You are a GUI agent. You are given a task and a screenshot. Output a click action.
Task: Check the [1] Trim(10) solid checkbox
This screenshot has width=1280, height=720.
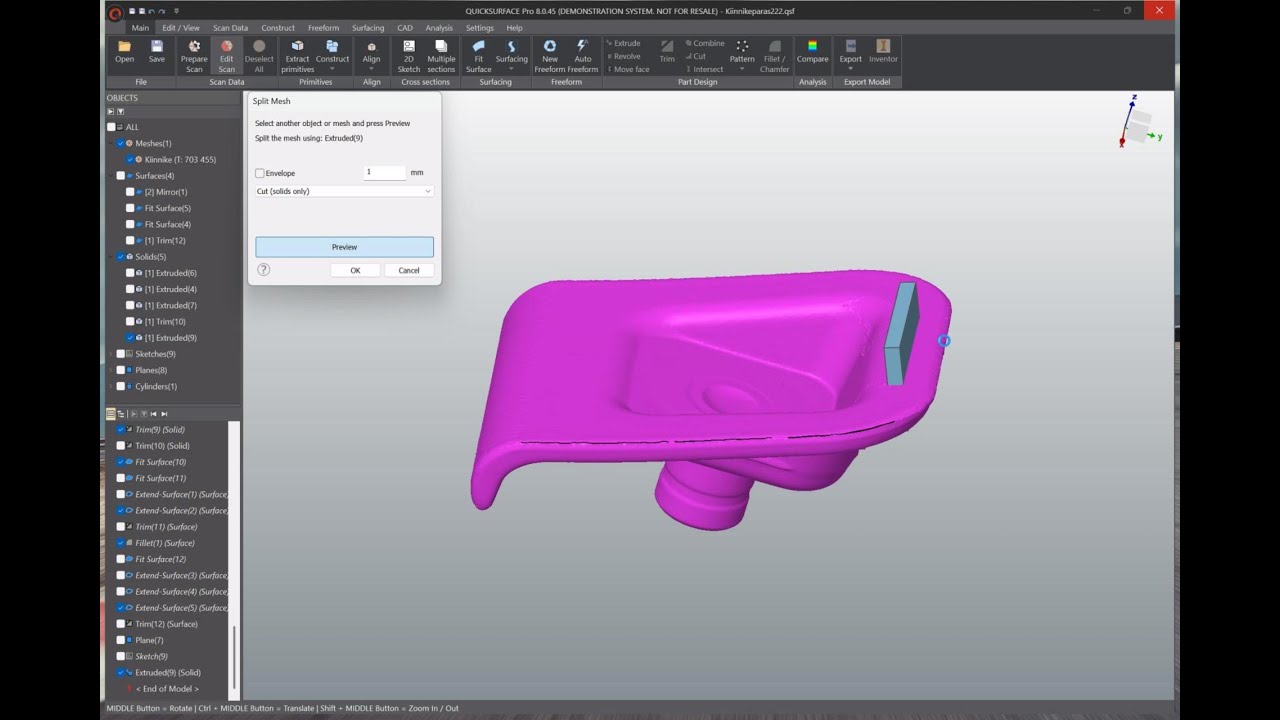coord(130,322)
